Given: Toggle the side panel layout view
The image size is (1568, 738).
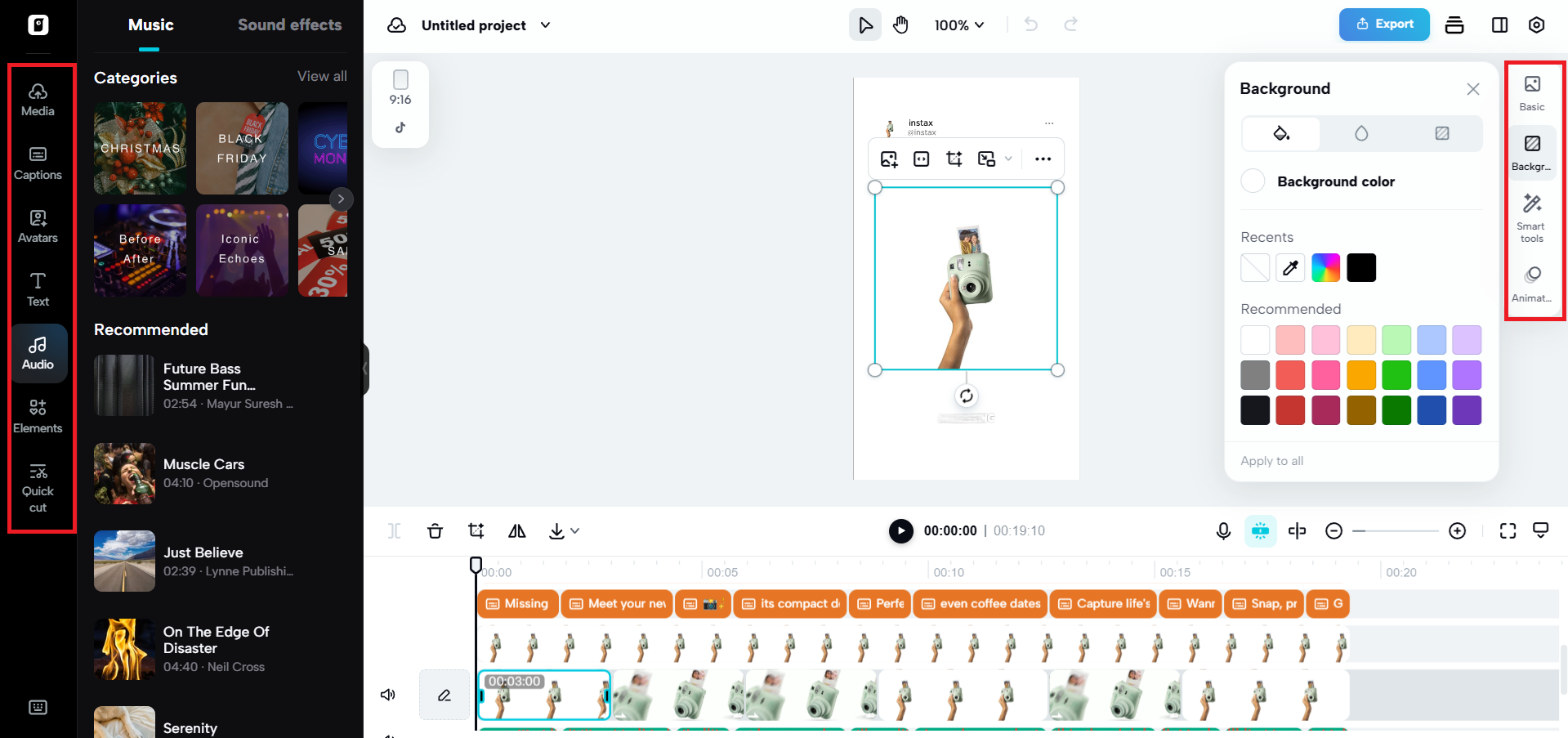Looking at the screenshot, I should pos(1499,25).
